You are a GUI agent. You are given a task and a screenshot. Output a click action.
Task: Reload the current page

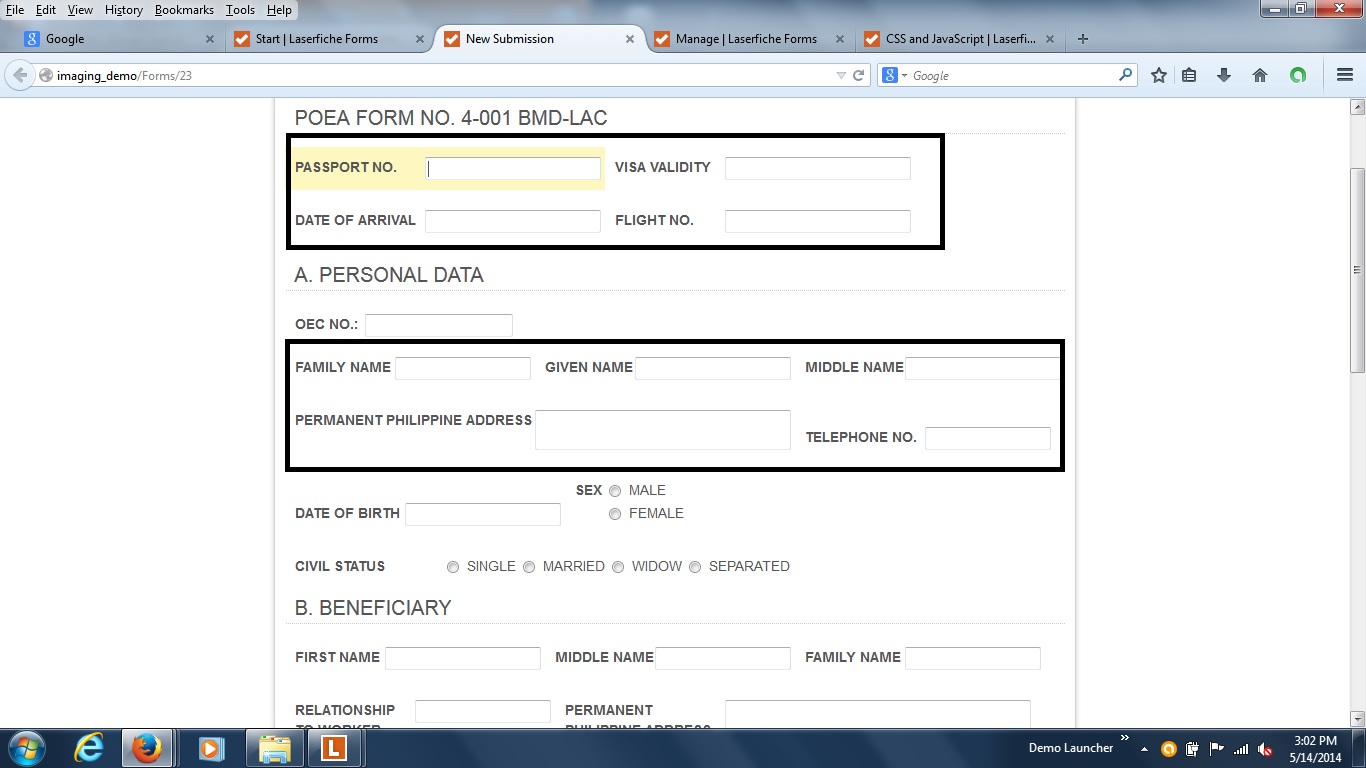[858, 75]
